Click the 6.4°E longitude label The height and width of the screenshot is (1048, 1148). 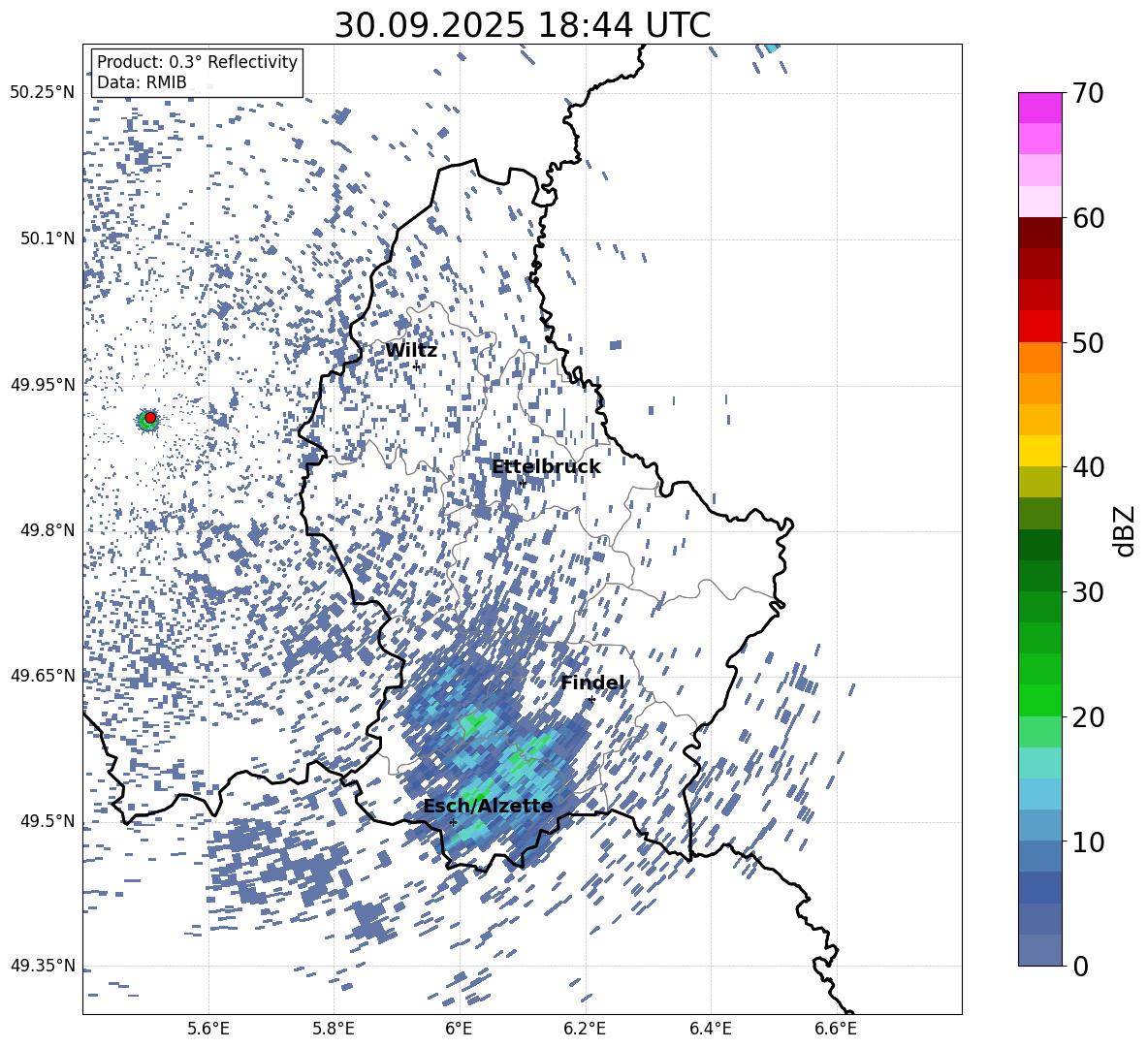(710, 1029)
